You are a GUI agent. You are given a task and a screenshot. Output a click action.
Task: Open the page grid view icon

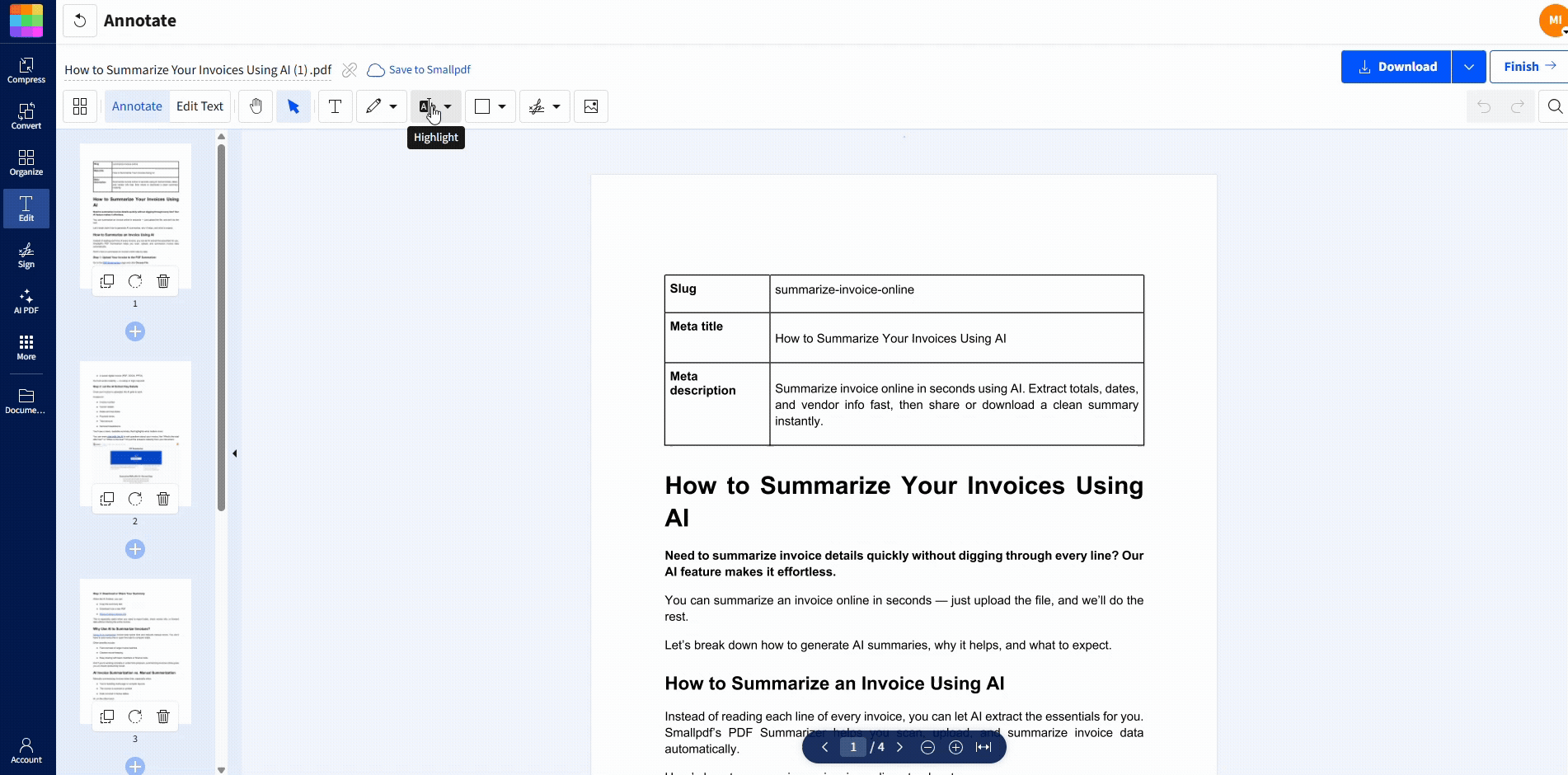point(80,106)
